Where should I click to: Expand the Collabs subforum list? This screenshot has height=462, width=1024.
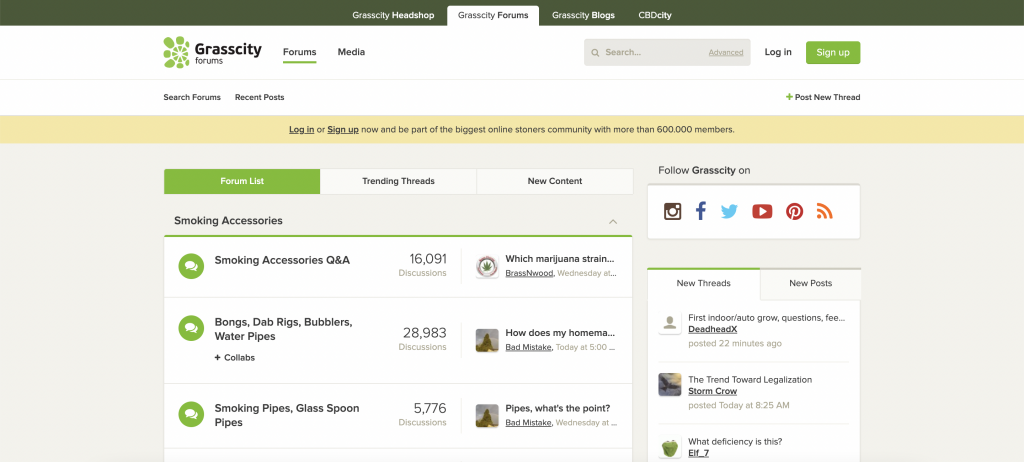click(234, 357)
